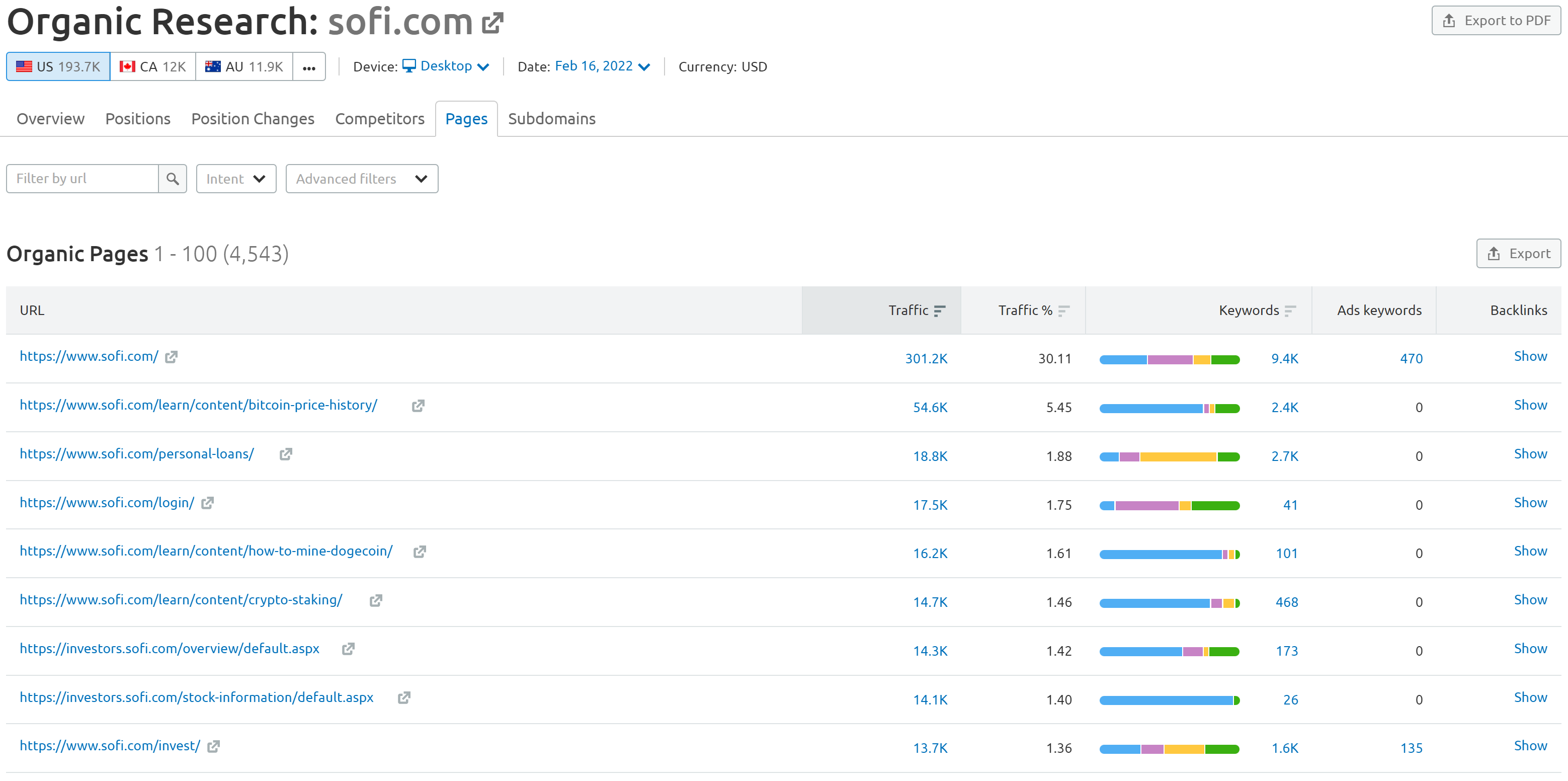Open sofi.com external link icon in title
This screenshot has width=1568, height=781.
coord(492,23)
